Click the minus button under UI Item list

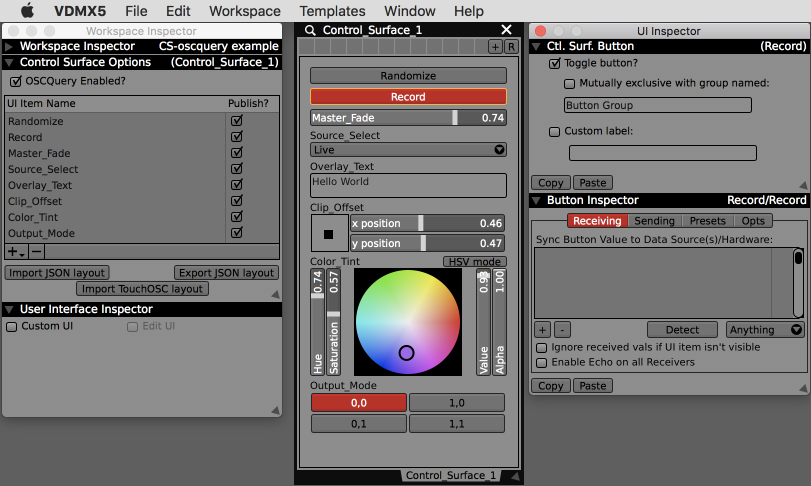tap(36, 252)
